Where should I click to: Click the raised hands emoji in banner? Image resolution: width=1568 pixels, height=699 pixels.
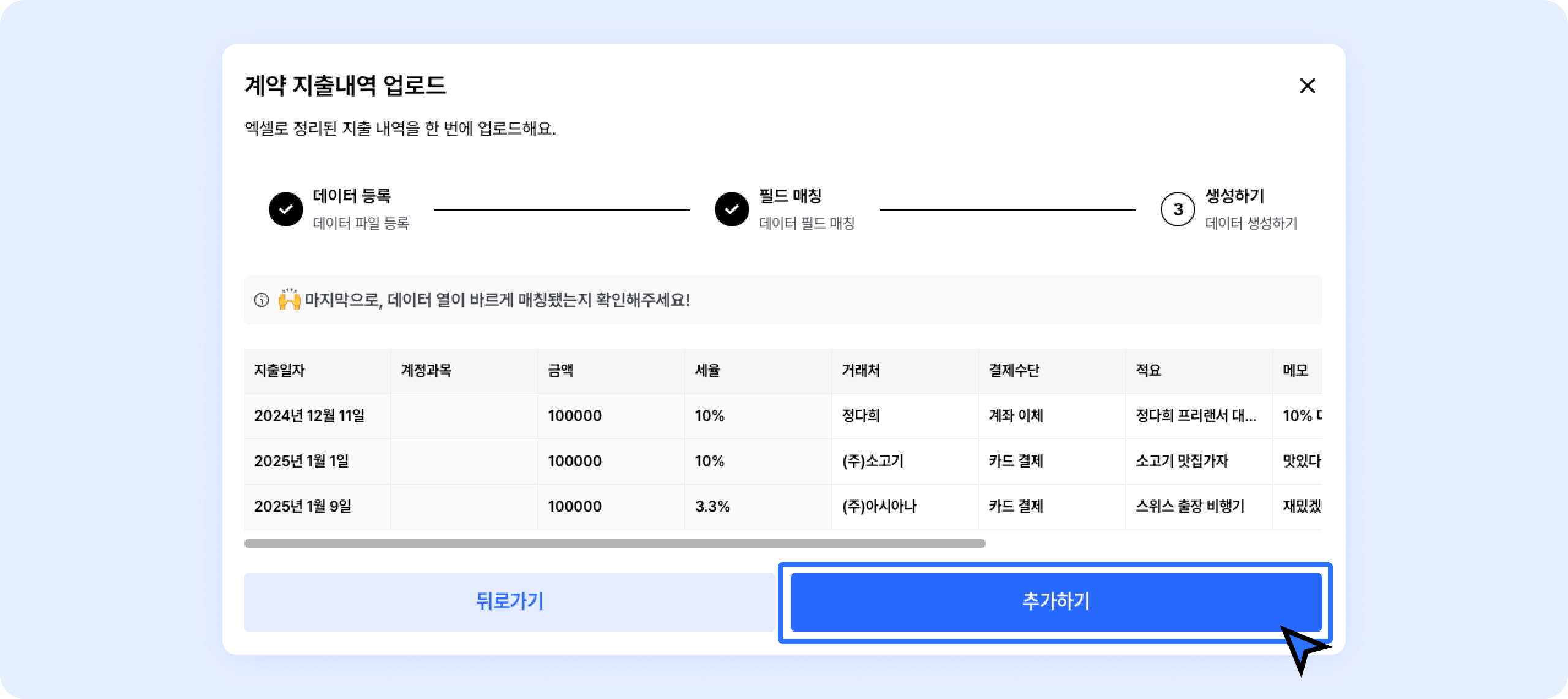(289, 299)
